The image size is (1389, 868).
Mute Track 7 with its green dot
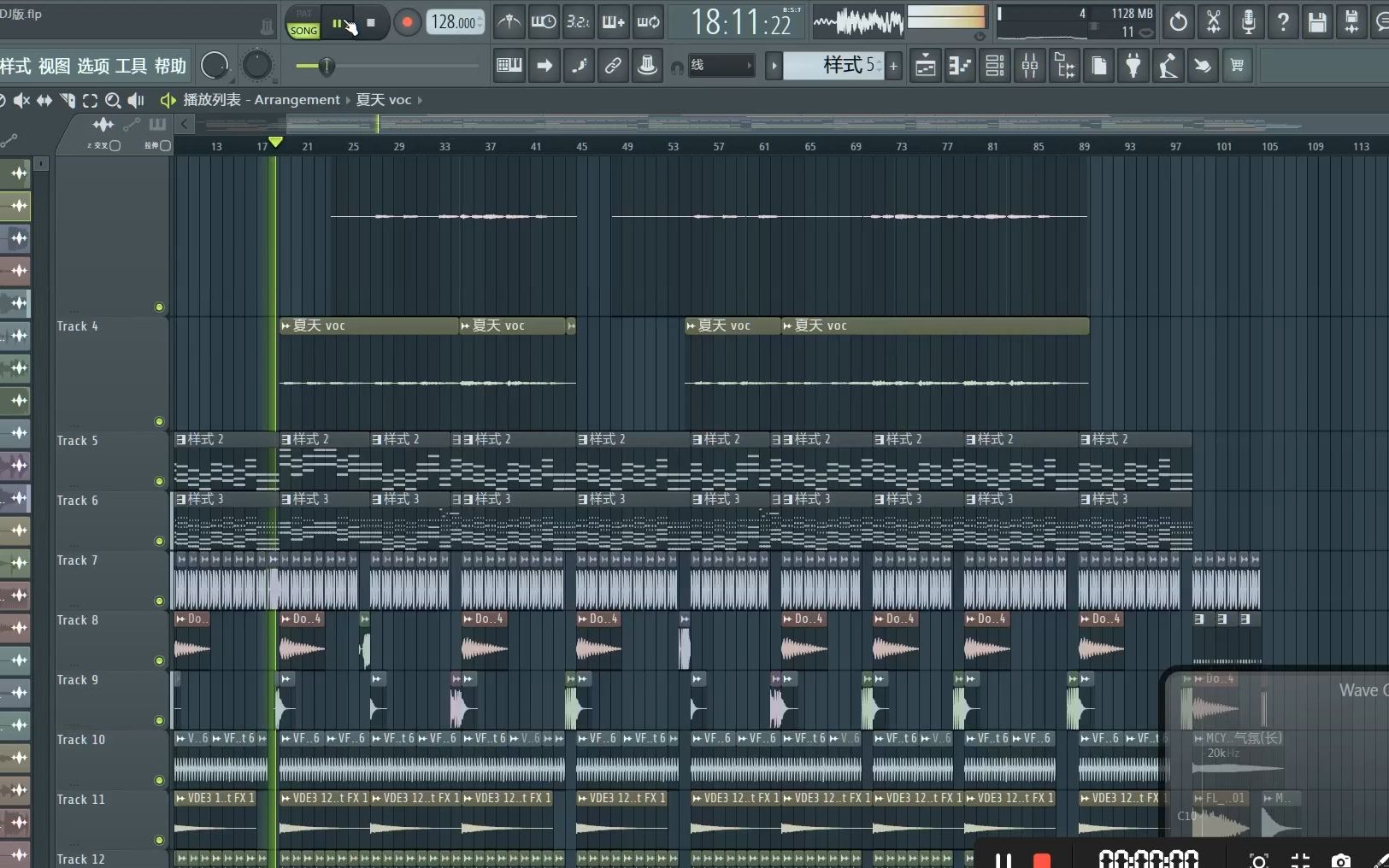point(159,601)
